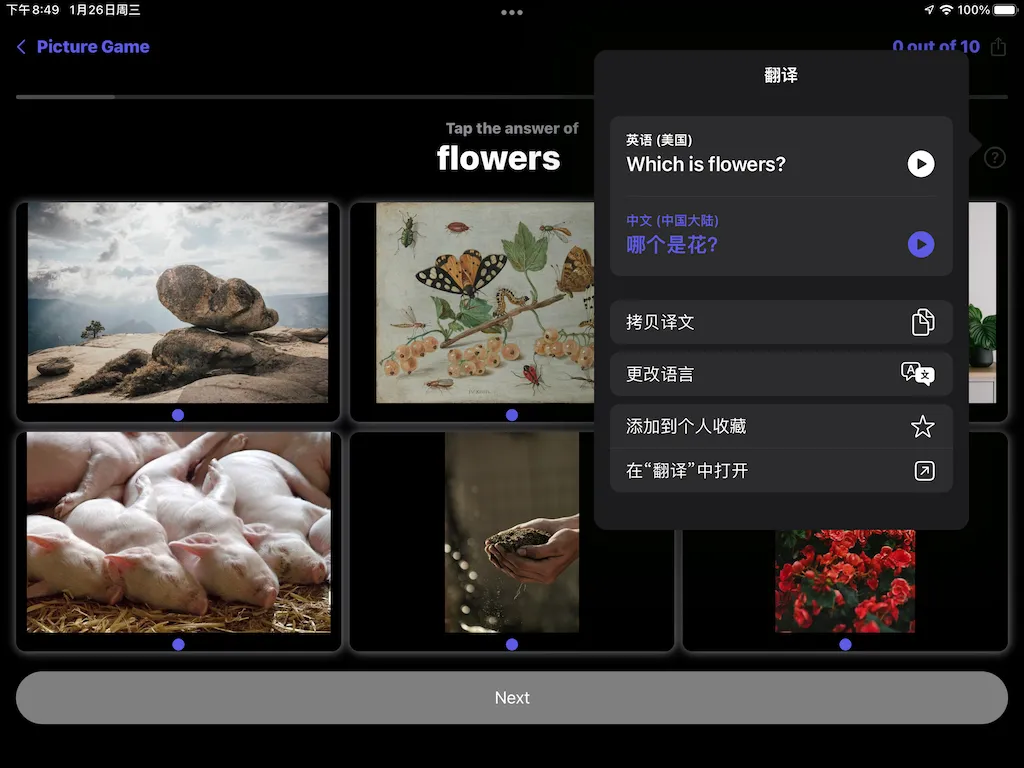Viewport: 1024px width, 768px height.
Task: Go back via the Picture Game link
Action: [x=92, y=46]
